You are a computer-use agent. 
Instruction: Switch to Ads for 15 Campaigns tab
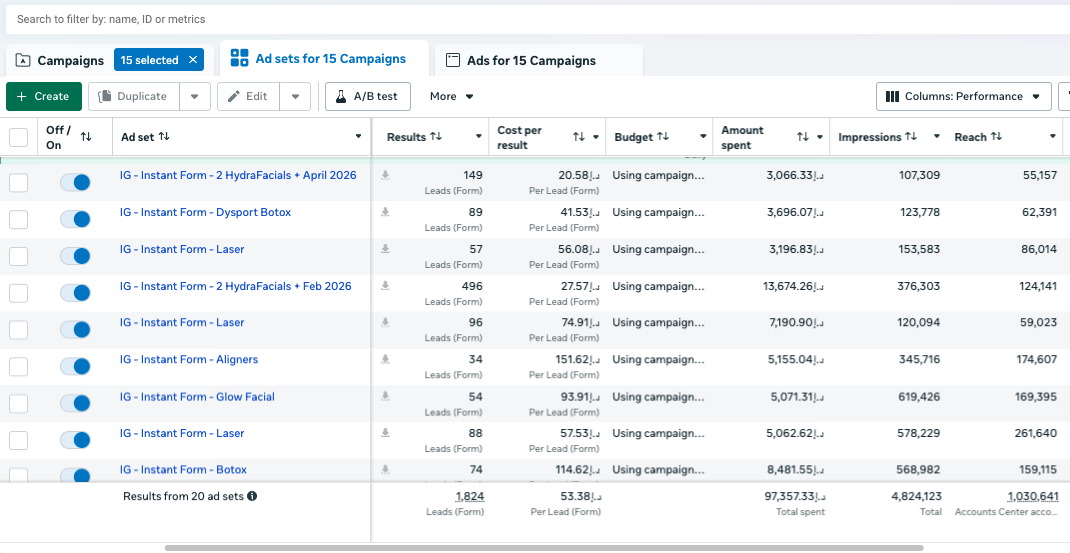tap(539, 61)
